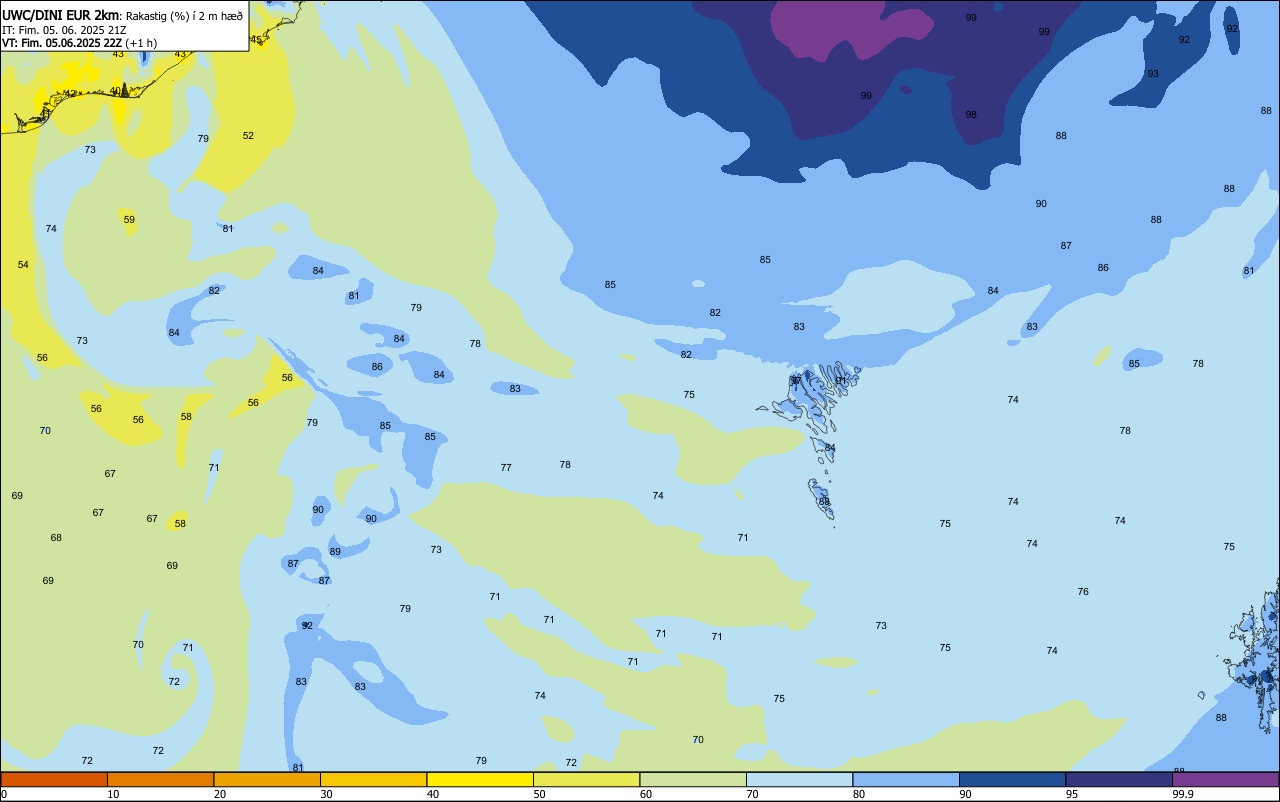Click the map value '68'
This screenshot has width=1280, height=802.
point(56,538)
